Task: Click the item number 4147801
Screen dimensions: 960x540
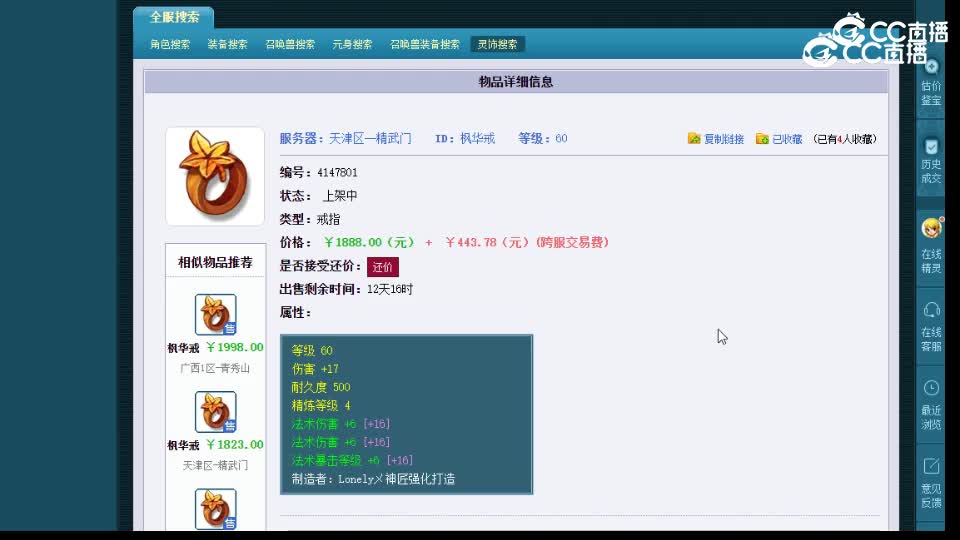Action: 337,173
